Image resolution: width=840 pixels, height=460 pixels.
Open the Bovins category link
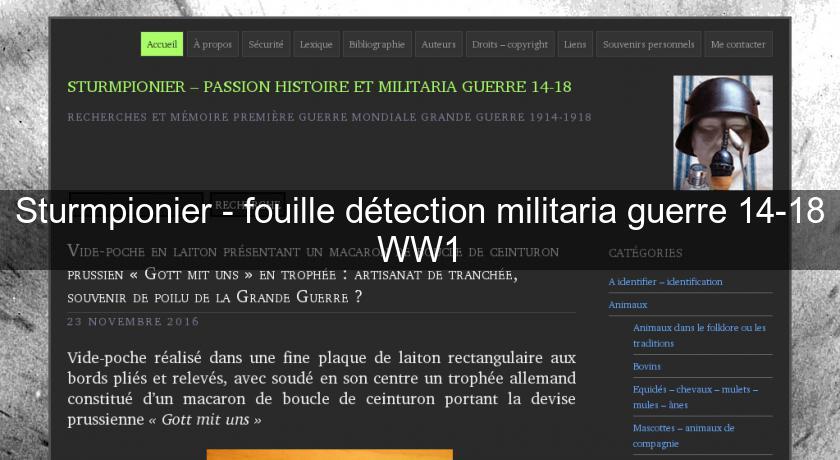click(647, 366)
